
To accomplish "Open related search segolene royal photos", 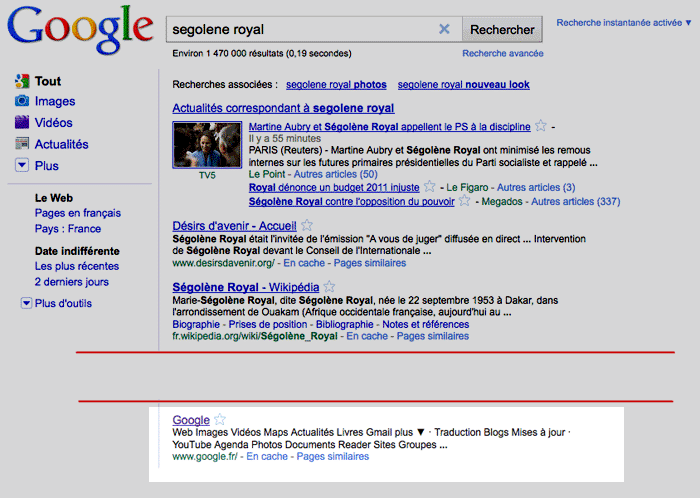I will click(x=336, y=84).
